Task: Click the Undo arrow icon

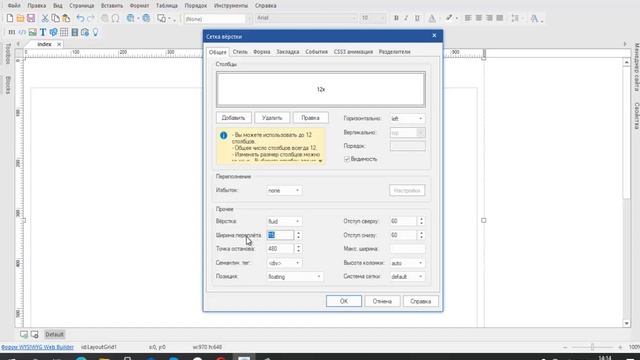Action: pos(80,18)
